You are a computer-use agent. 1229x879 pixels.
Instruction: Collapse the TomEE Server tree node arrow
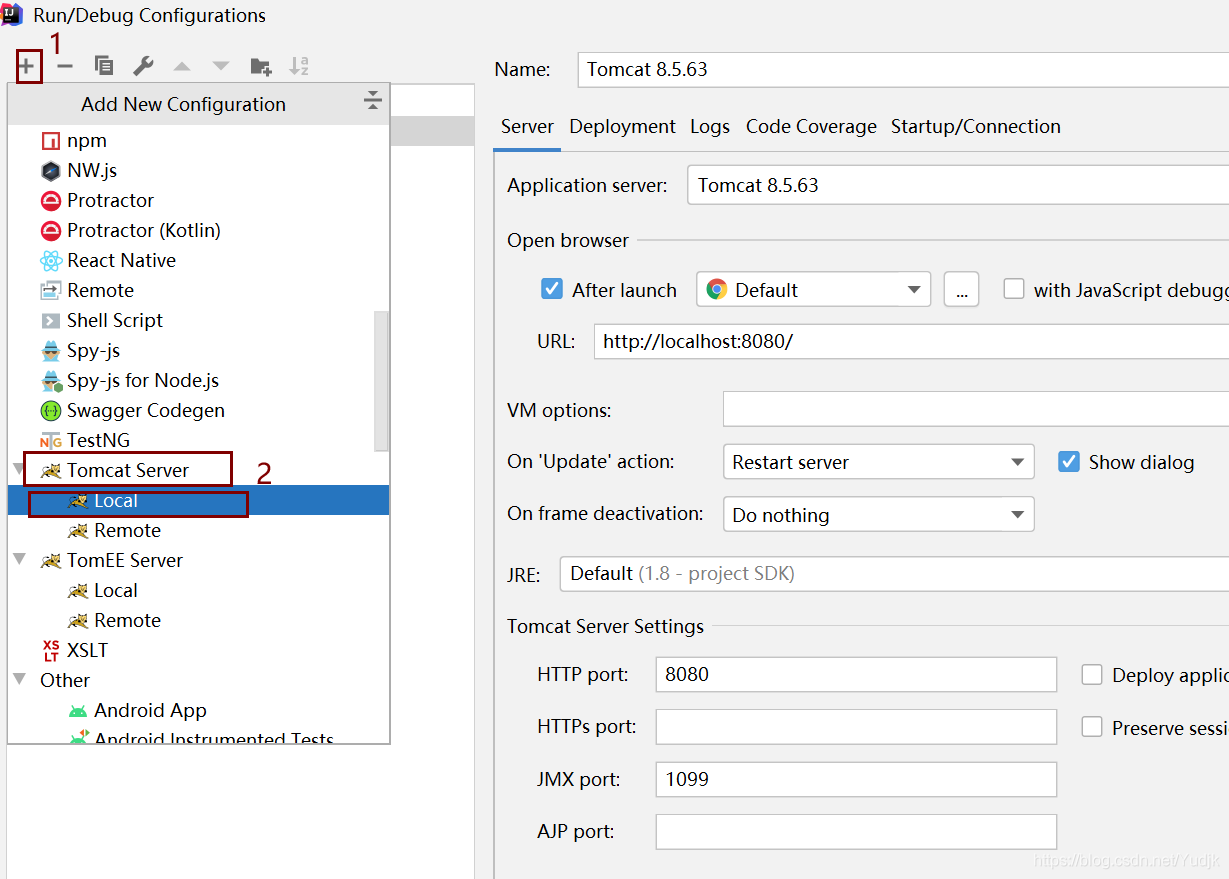pyautogui.click(x=20, y=560)
